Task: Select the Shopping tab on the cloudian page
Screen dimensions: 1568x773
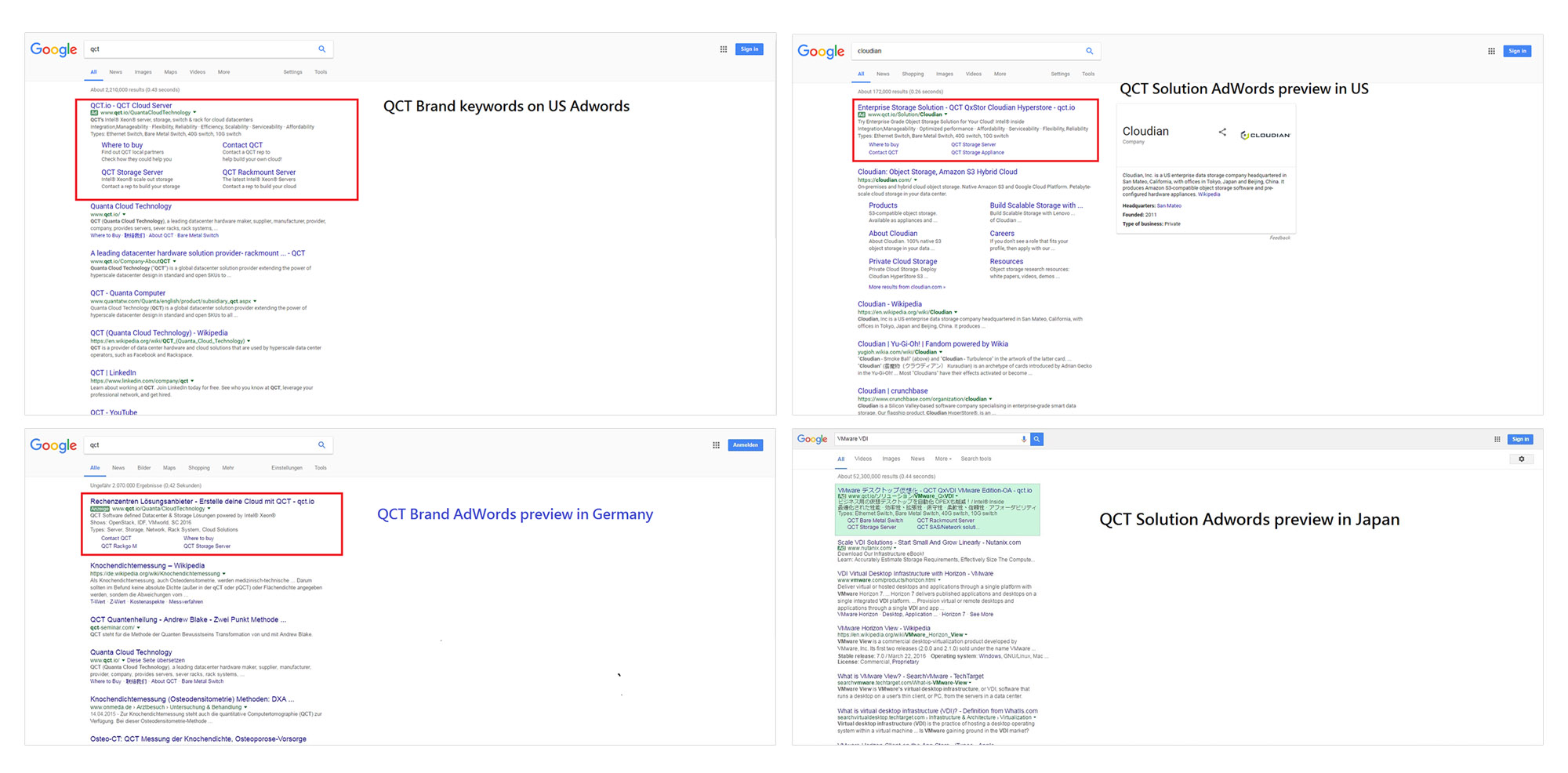Action: click(x=913, y=74)
